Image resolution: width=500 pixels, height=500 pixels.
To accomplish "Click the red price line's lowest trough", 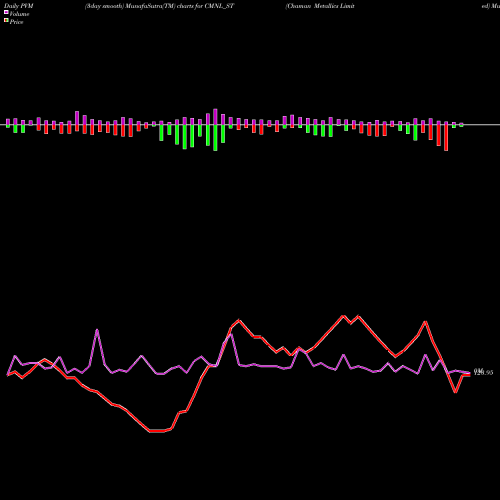I will point(157,431).
